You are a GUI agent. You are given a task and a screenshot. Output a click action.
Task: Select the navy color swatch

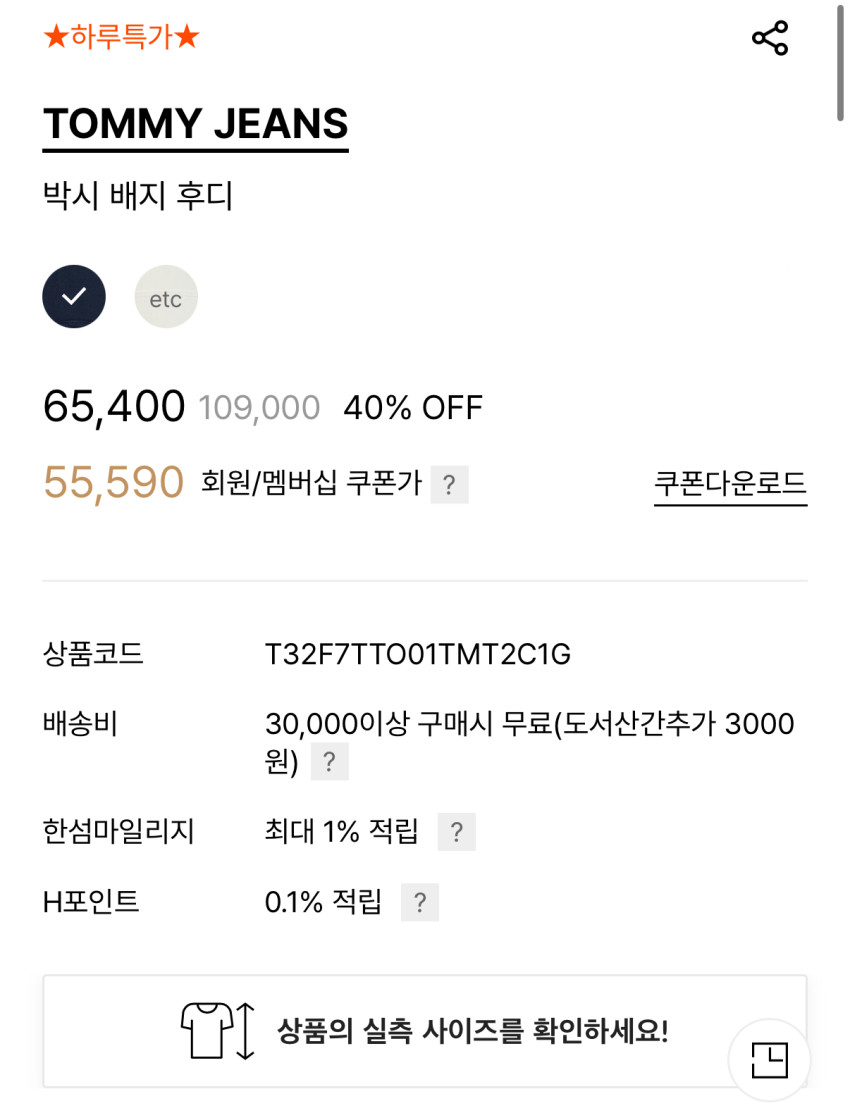coord(74,297)
